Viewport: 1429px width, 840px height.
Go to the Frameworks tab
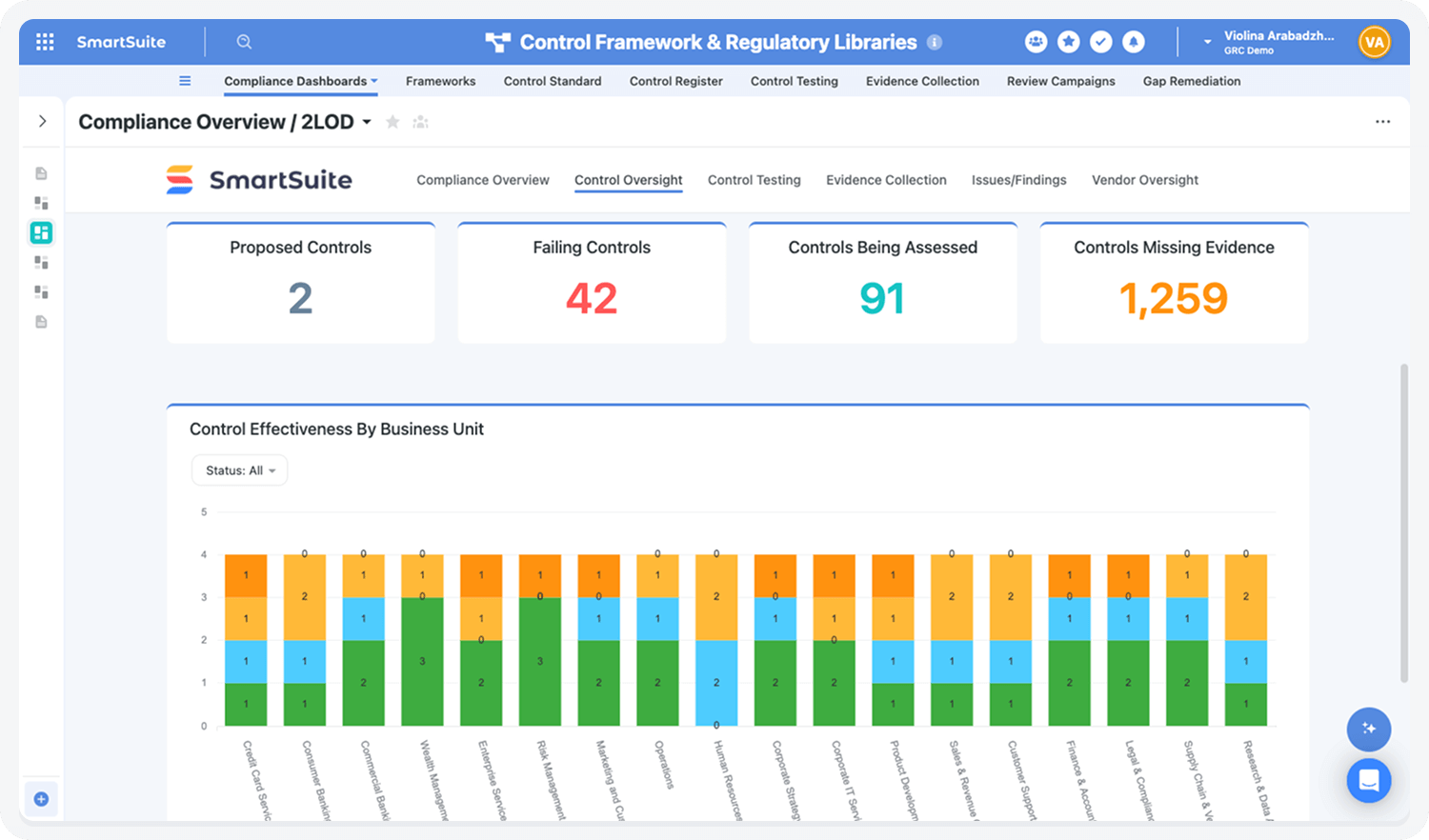coord(440,81)
